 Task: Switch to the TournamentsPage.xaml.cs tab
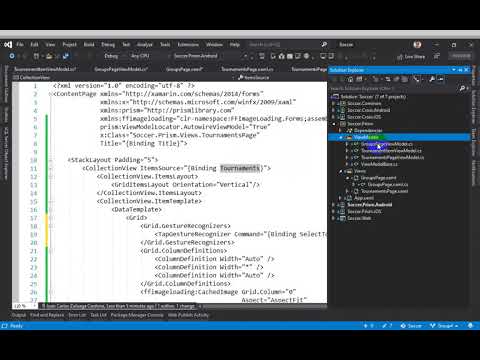pos(247,69)
